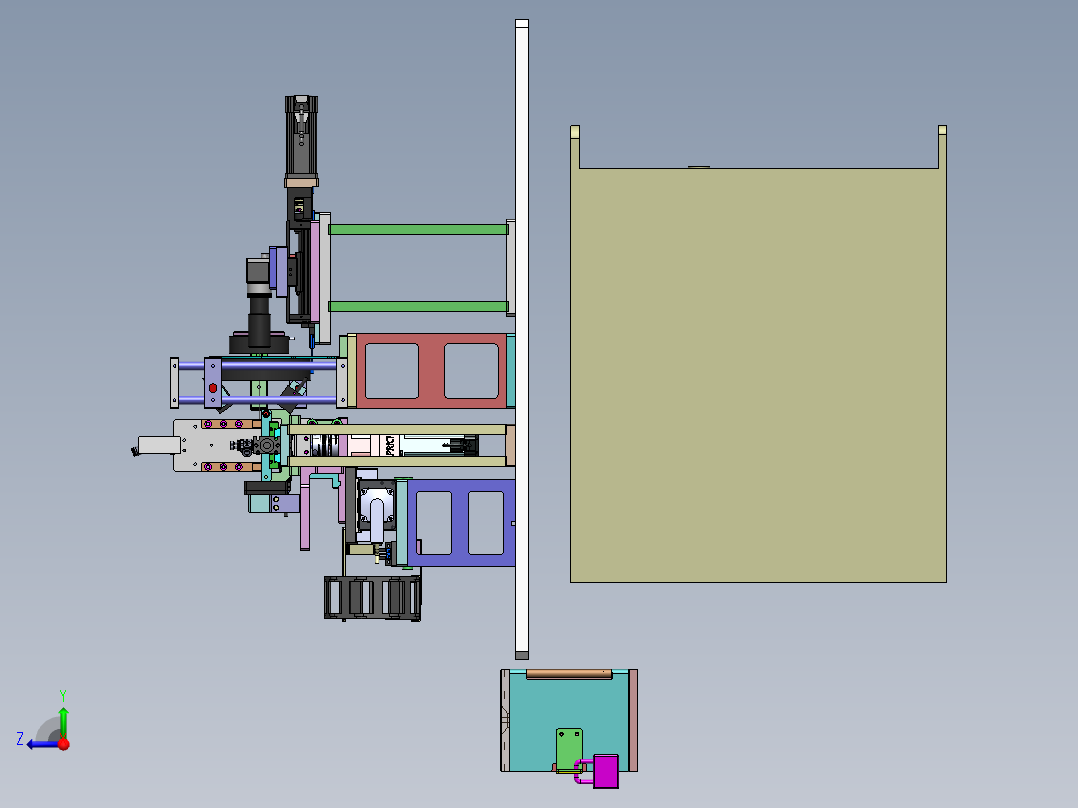
Task: Select the red bracket frame with two windows
Action: click(x=432, y=371)
